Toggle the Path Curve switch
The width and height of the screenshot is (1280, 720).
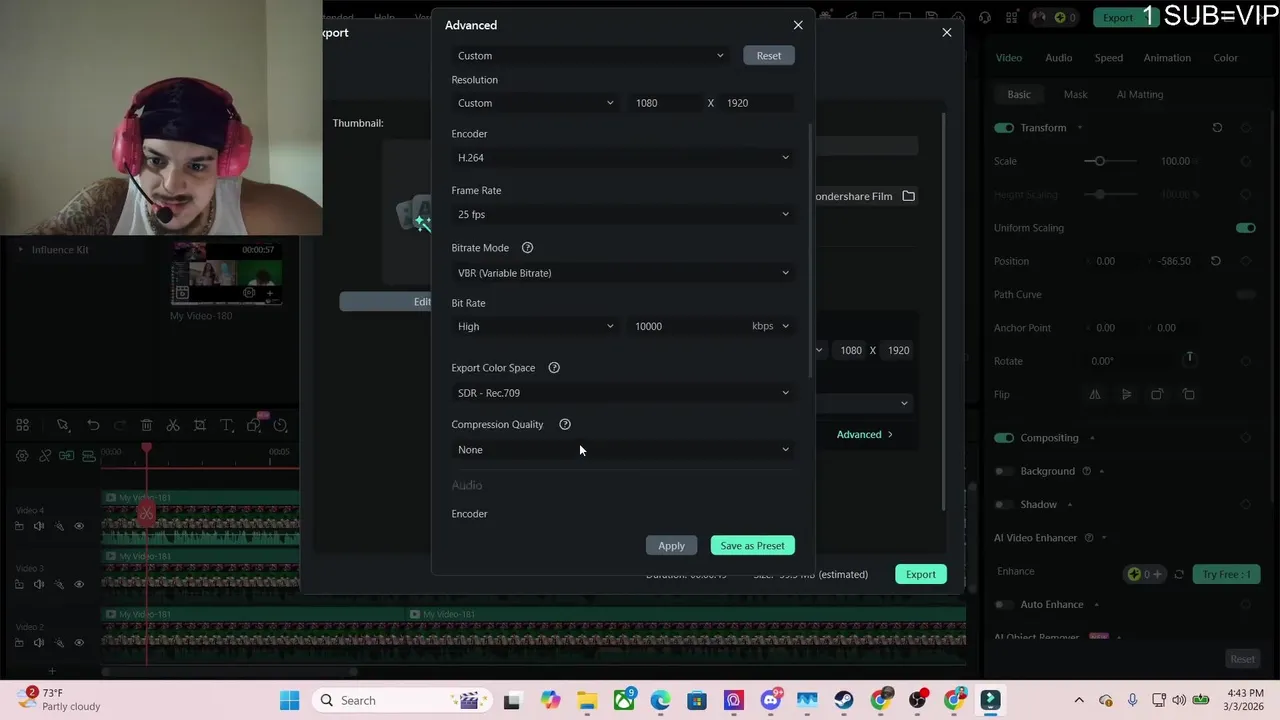click(x=1245, y=295)
